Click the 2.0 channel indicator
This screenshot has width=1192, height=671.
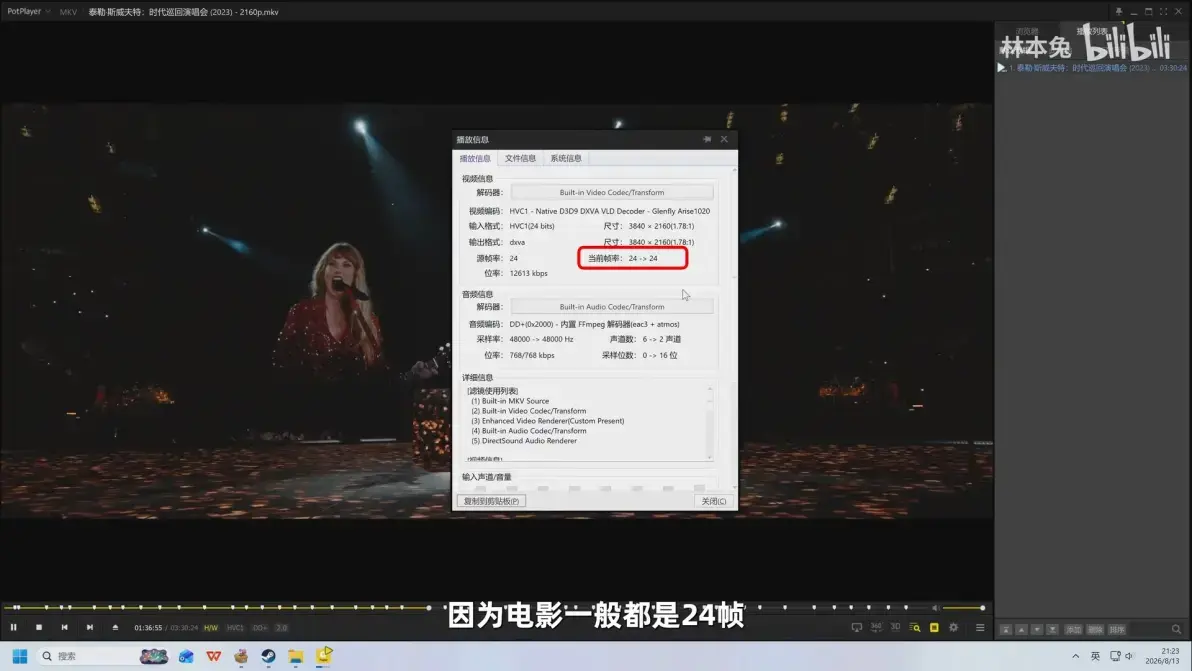coord(281,628)
